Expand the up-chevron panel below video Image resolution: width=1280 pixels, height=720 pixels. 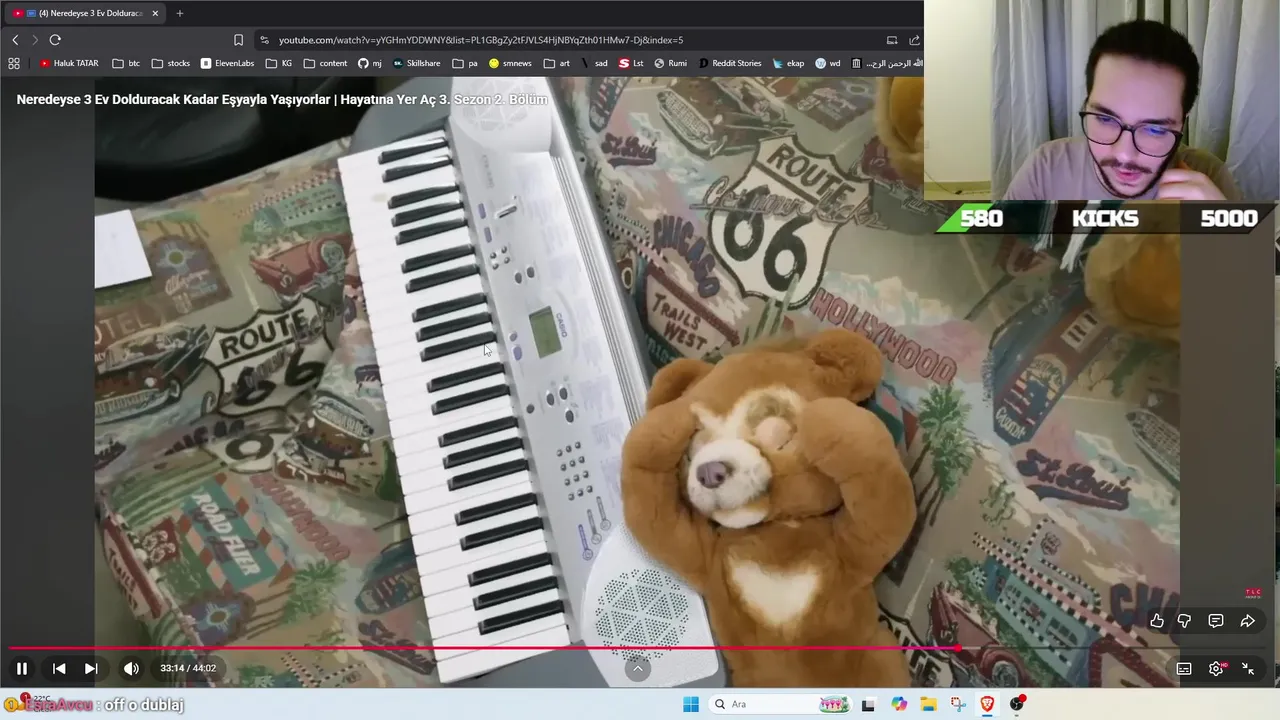(638, 669)
